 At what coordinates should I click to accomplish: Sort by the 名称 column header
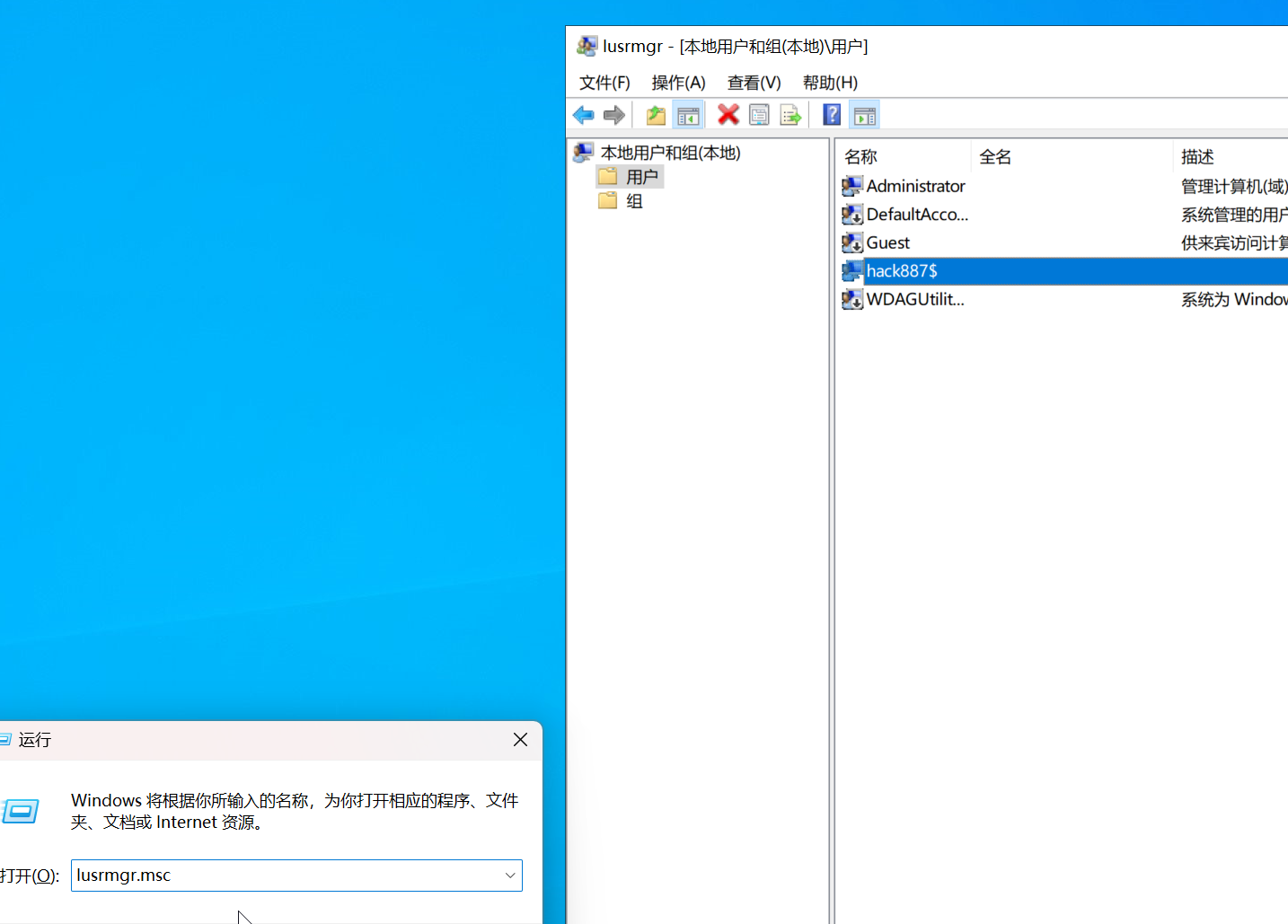tap(903, 157)
